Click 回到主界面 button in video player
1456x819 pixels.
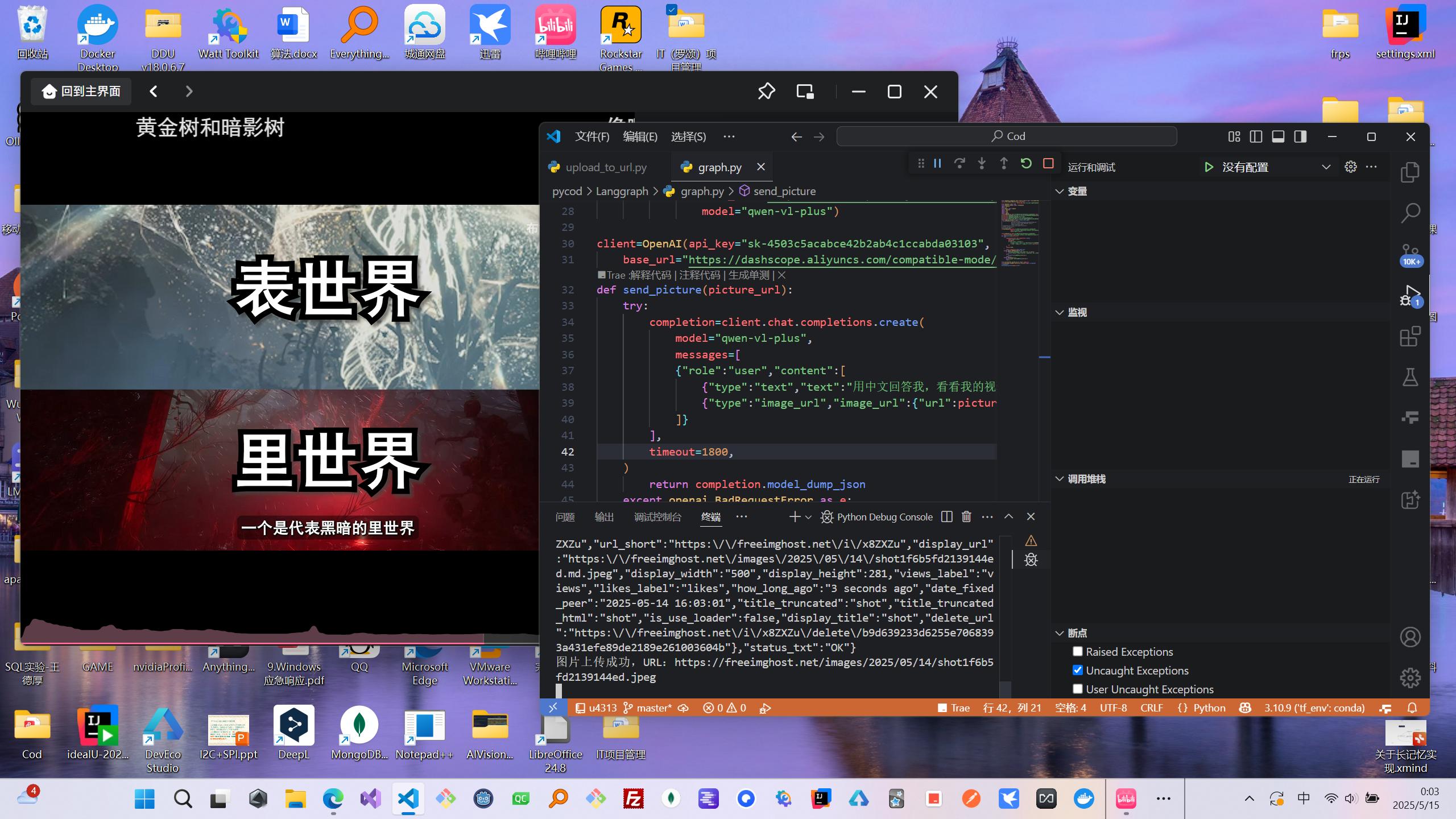click(x=81, y=92)
